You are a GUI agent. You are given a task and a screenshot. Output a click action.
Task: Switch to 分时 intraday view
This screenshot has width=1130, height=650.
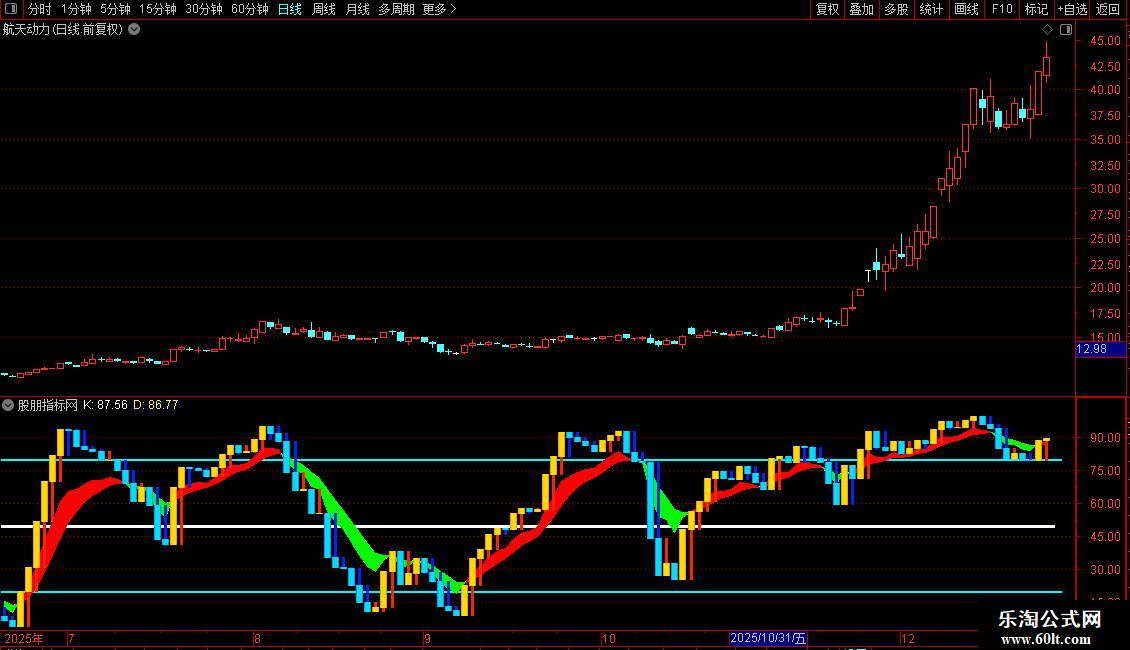(x=40, y=9)
